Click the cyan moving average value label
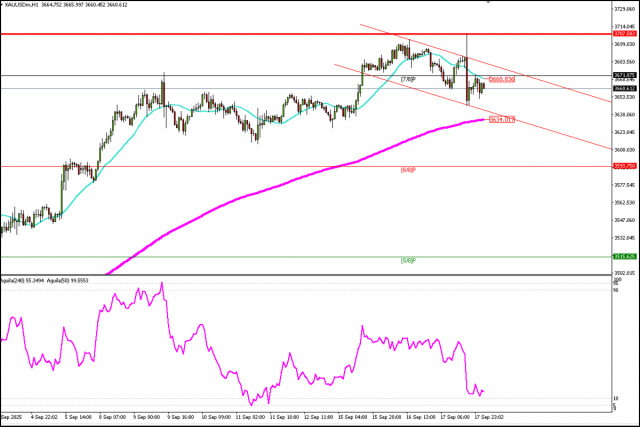Viewport: 640px width, 427px height. [x=502, y=79]
